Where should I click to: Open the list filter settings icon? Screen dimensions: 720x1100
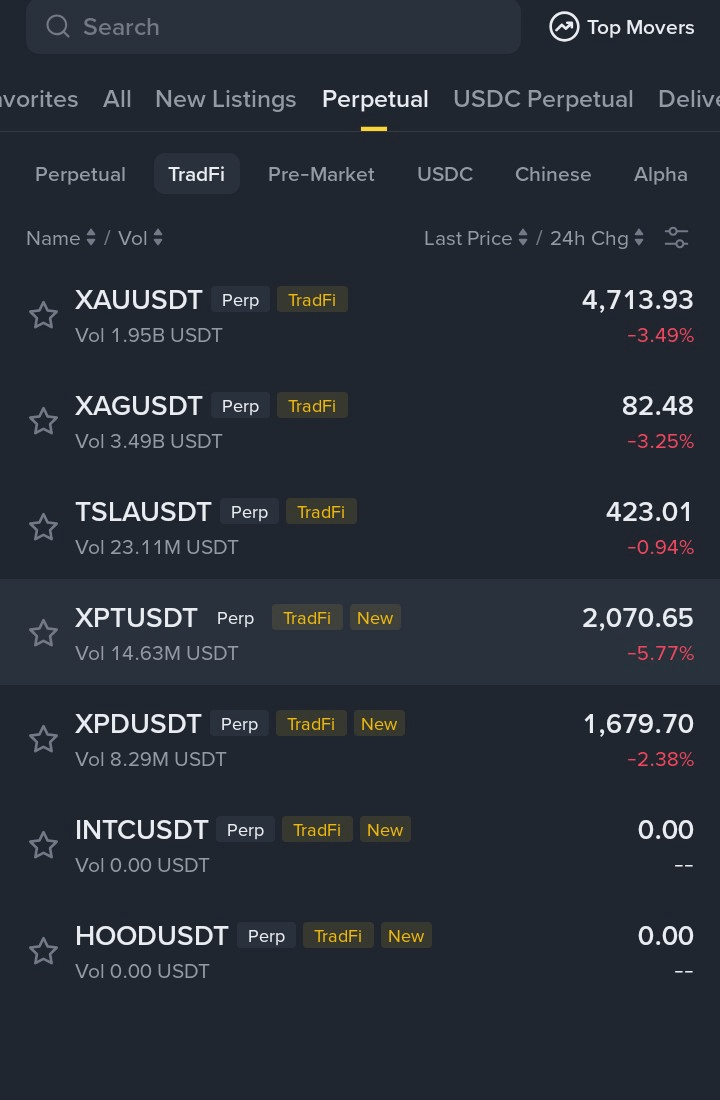click(676, 238)
